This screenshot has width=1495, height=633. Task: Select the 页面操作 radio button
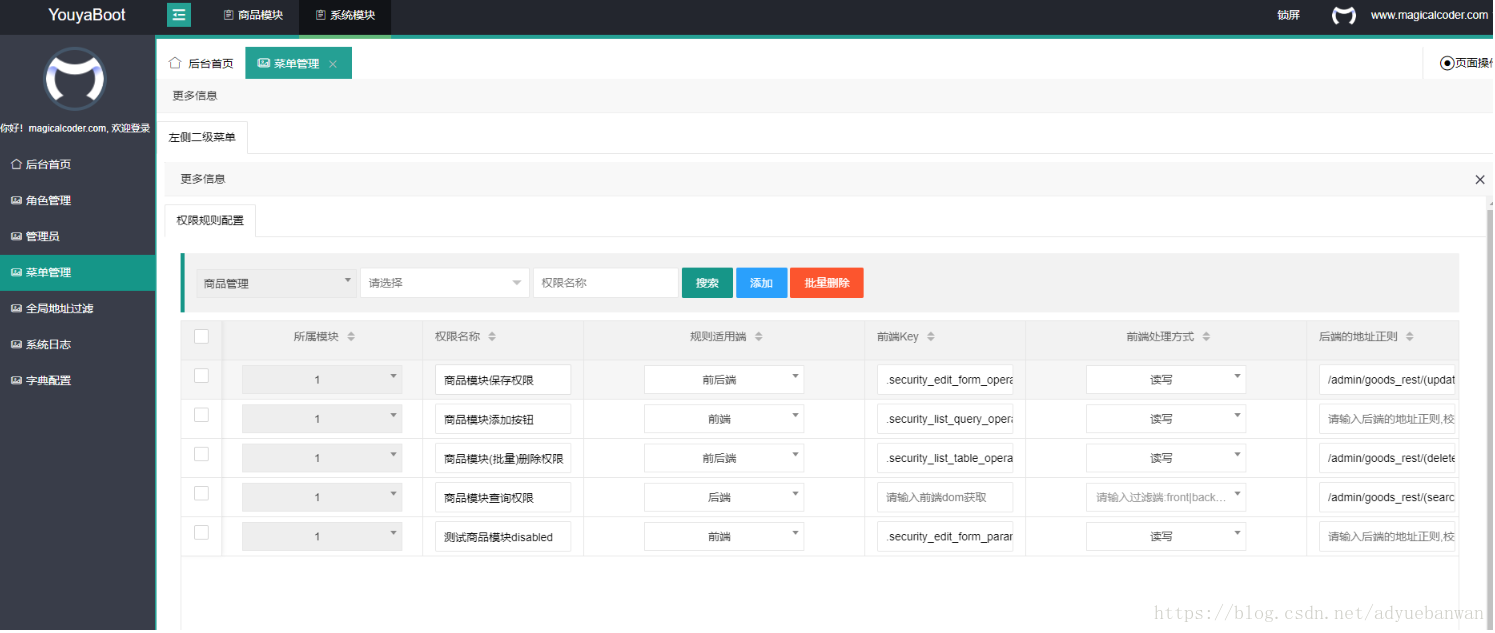(x=1447, y=62)
